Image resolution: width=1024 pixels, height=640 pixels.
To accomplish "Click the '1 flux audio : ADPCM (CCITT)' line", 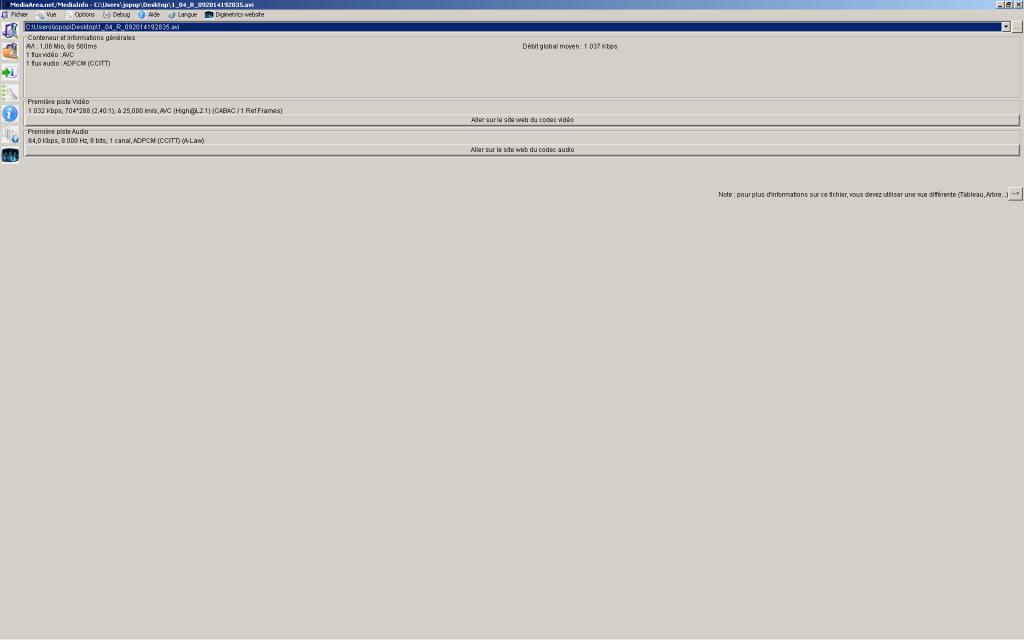I will point(68,63).
